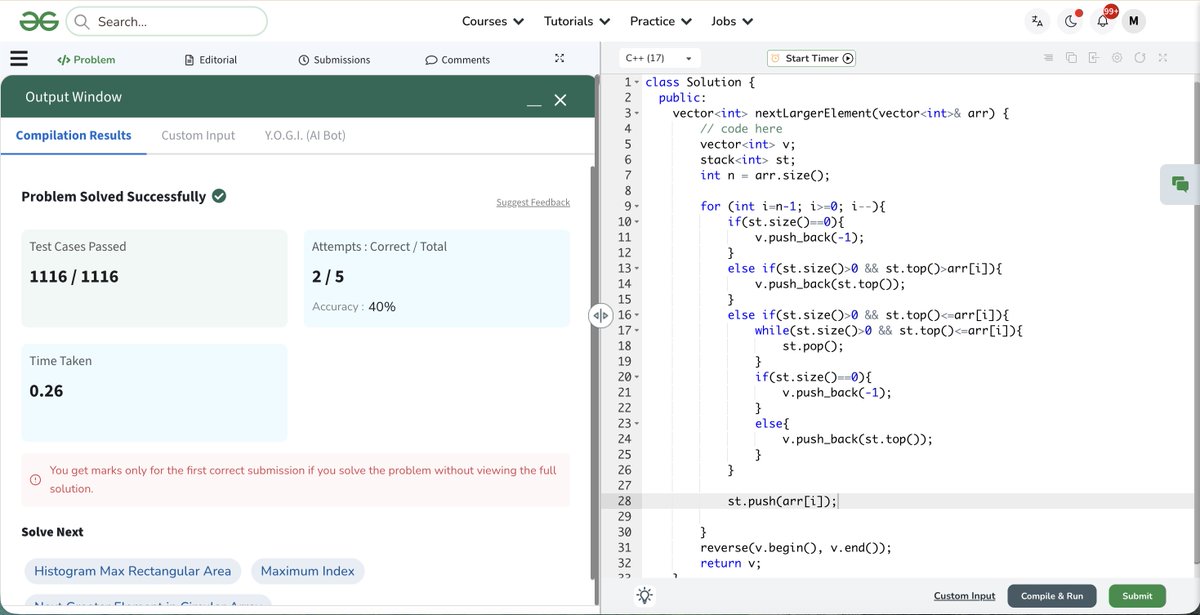Open the Y.O.G.I. (AI Bot) tab
Viewport: 1200px width, 615px height.
point(305,135)
